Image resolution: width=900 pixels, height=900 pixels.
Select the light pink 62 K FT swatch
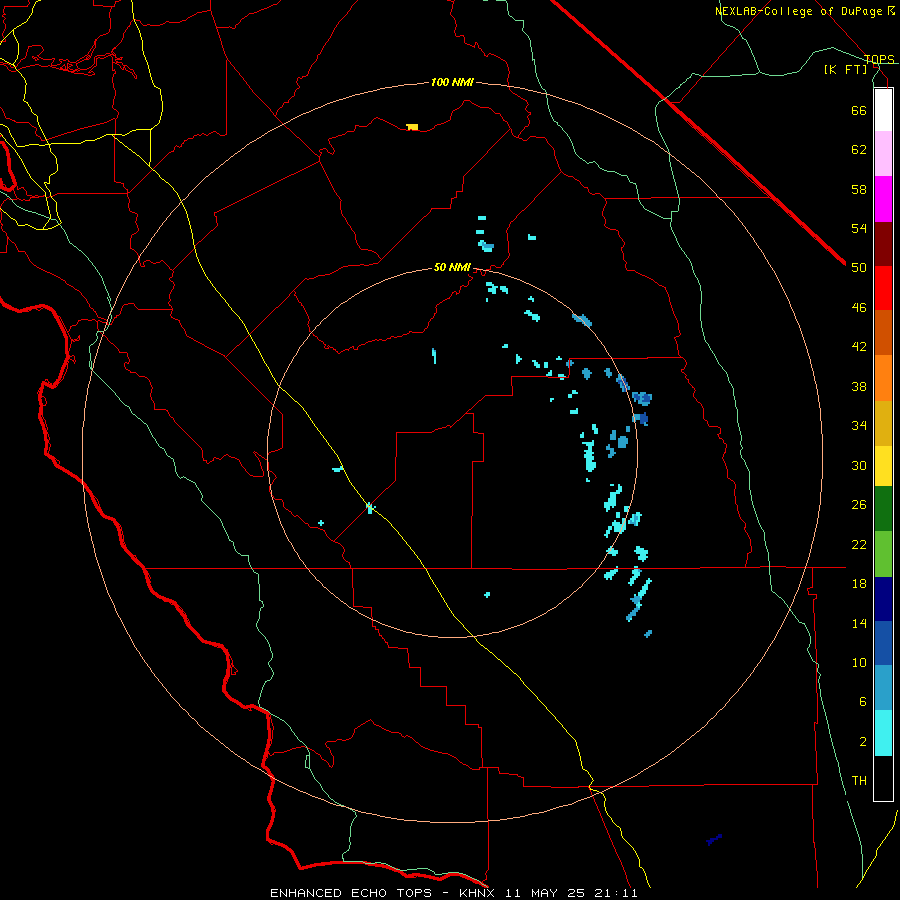pos(883,154)
